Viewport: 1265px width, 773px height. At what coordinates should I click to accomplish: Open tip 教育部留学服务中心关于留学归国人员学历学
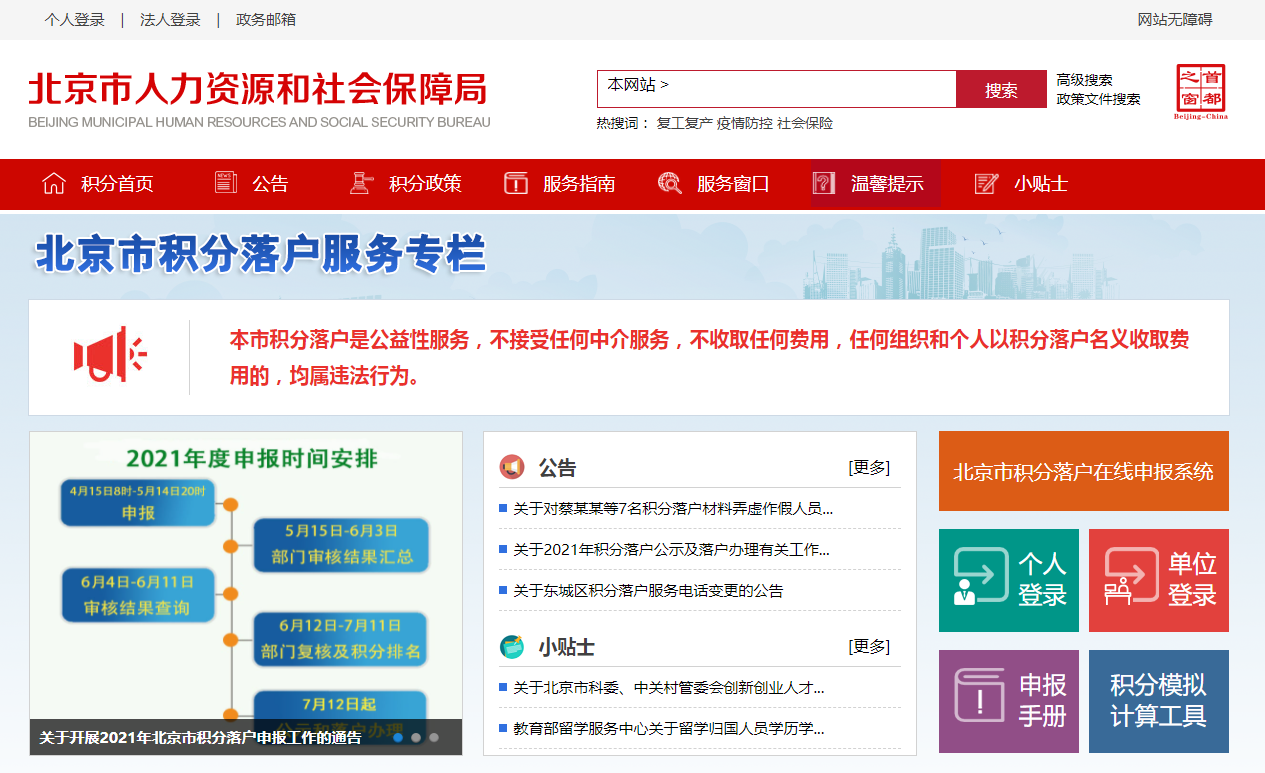coord(669,728)
